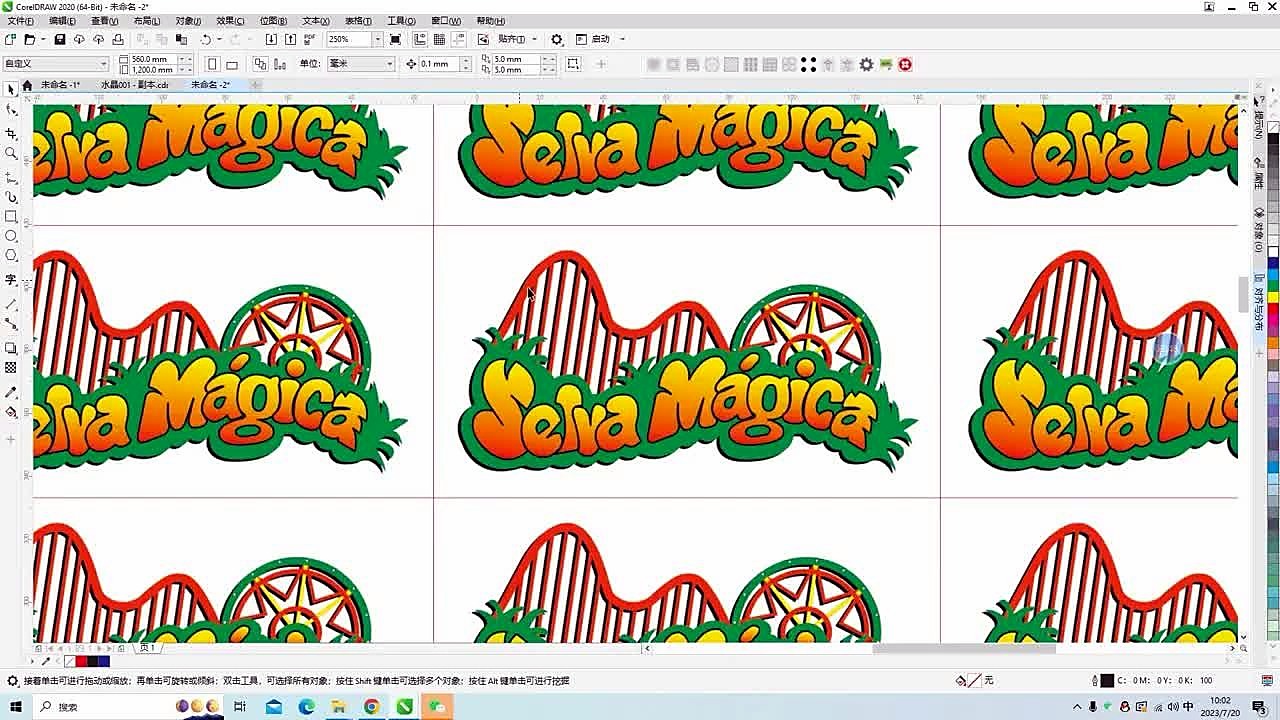Click the Save disk icon
The width and height of the screenshot is (1280, 720).
[x=60, y=39]
